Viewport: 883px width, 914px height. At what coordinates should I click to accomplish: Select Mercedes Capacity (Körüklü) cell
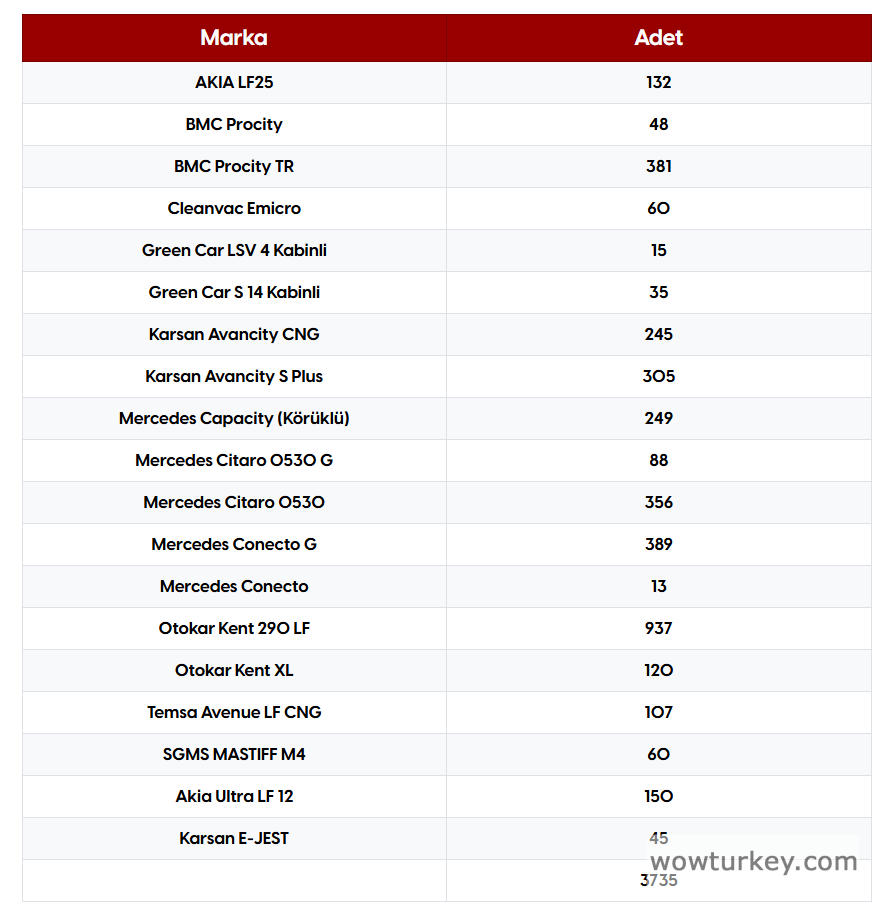234,418
